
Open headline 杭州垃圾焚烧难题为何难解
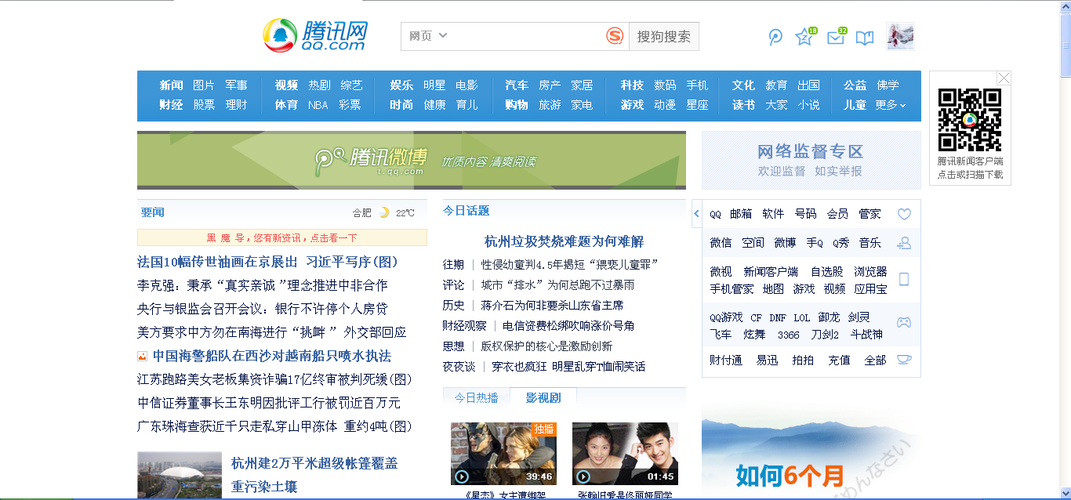564,241
